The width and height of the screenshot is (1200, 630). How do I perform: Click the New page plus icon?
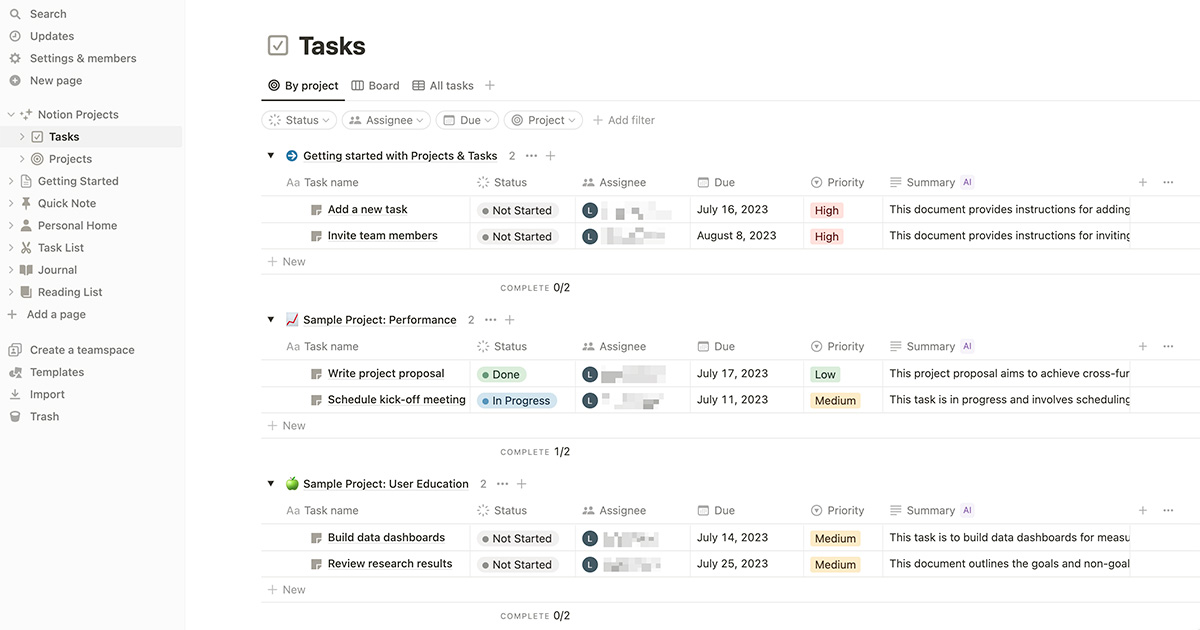point(15,80)
